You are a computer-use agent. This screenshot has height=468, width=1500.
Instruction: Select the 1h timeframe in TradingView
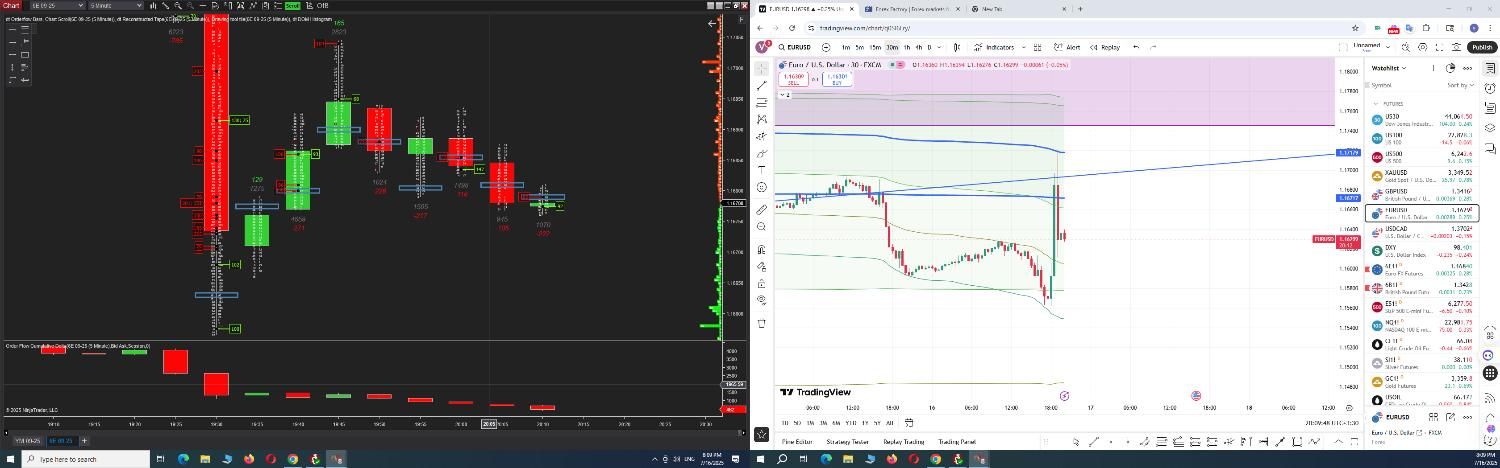(x=907, y=47)
